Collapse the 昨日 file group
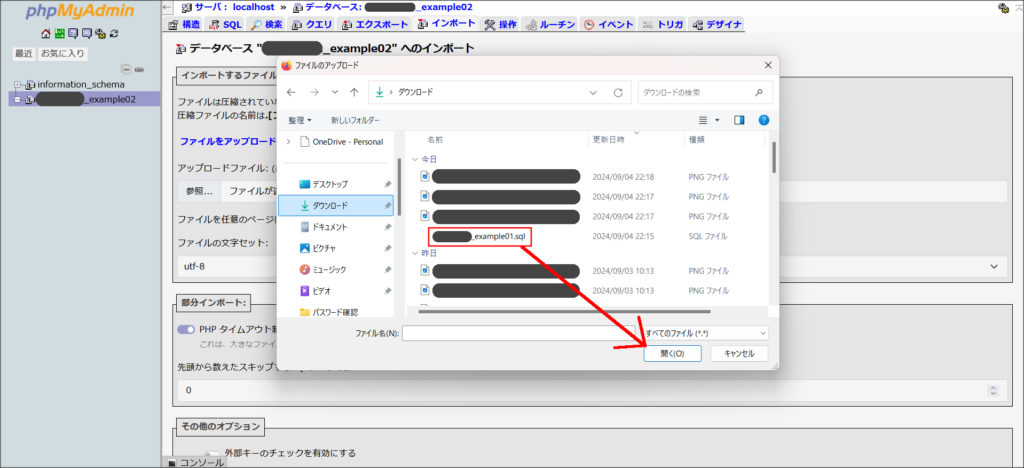The image size is (1024, 468). coord(415,253)
